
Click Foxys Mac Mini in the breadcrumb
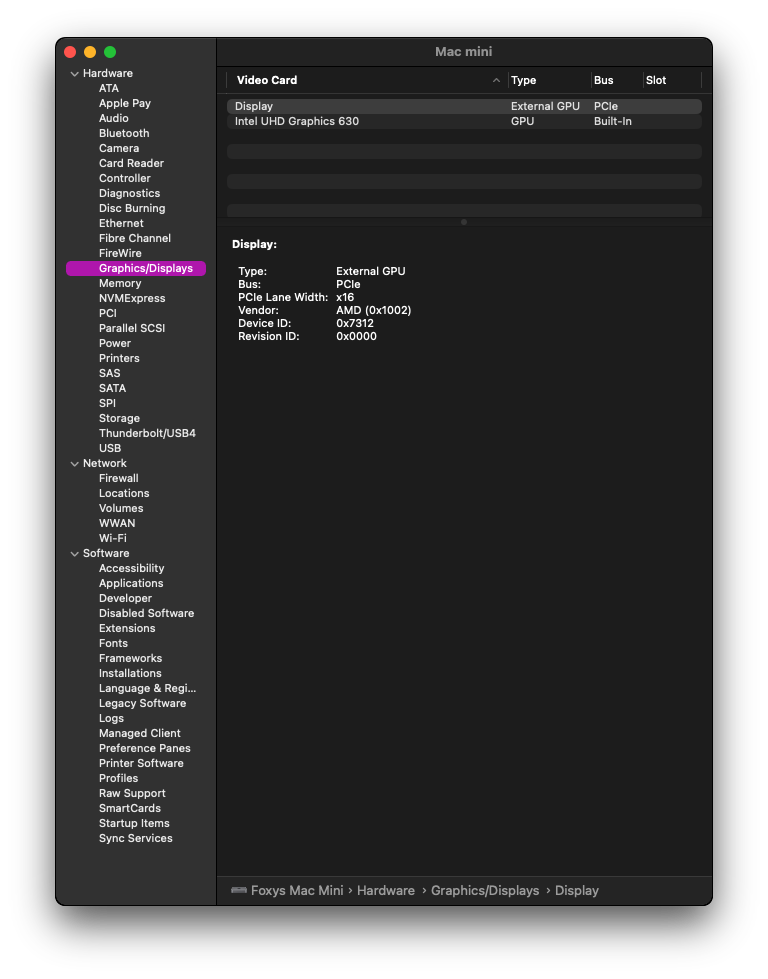coord(297,890)
